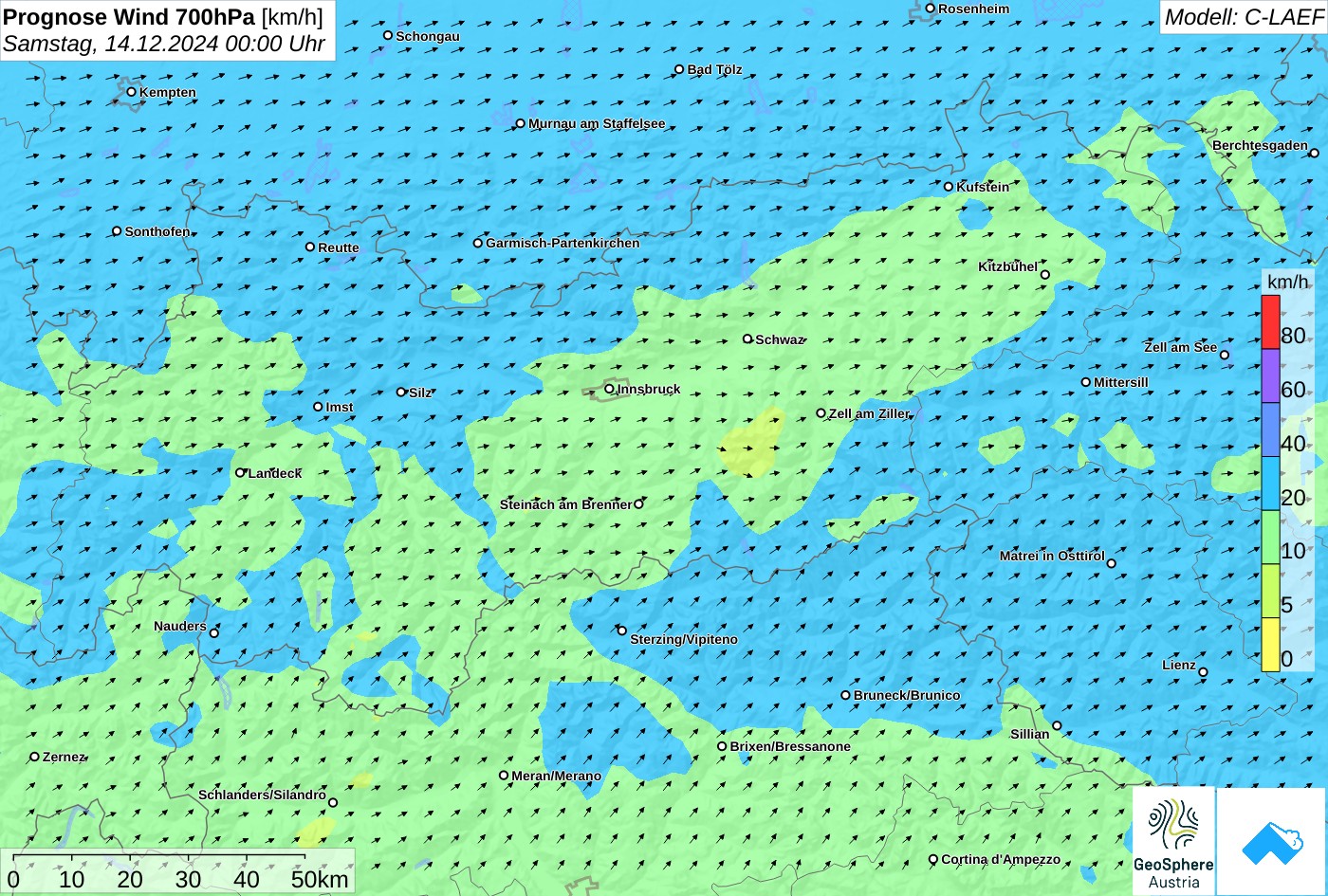Click the blue cloud arrow logo

click(x=1272, y=841)
